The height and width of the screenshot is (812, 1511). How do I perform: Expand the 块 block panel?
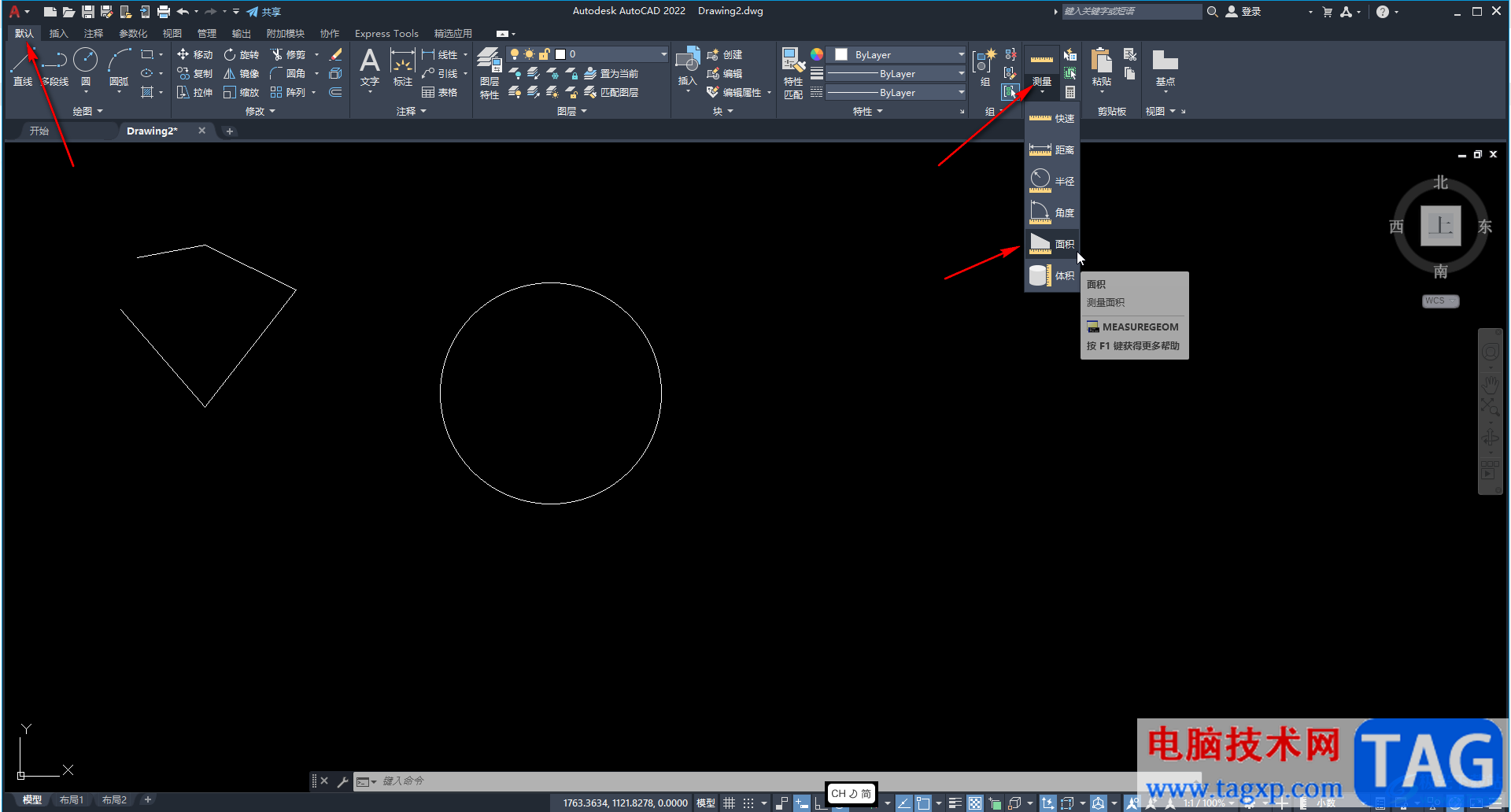point(722,111)
